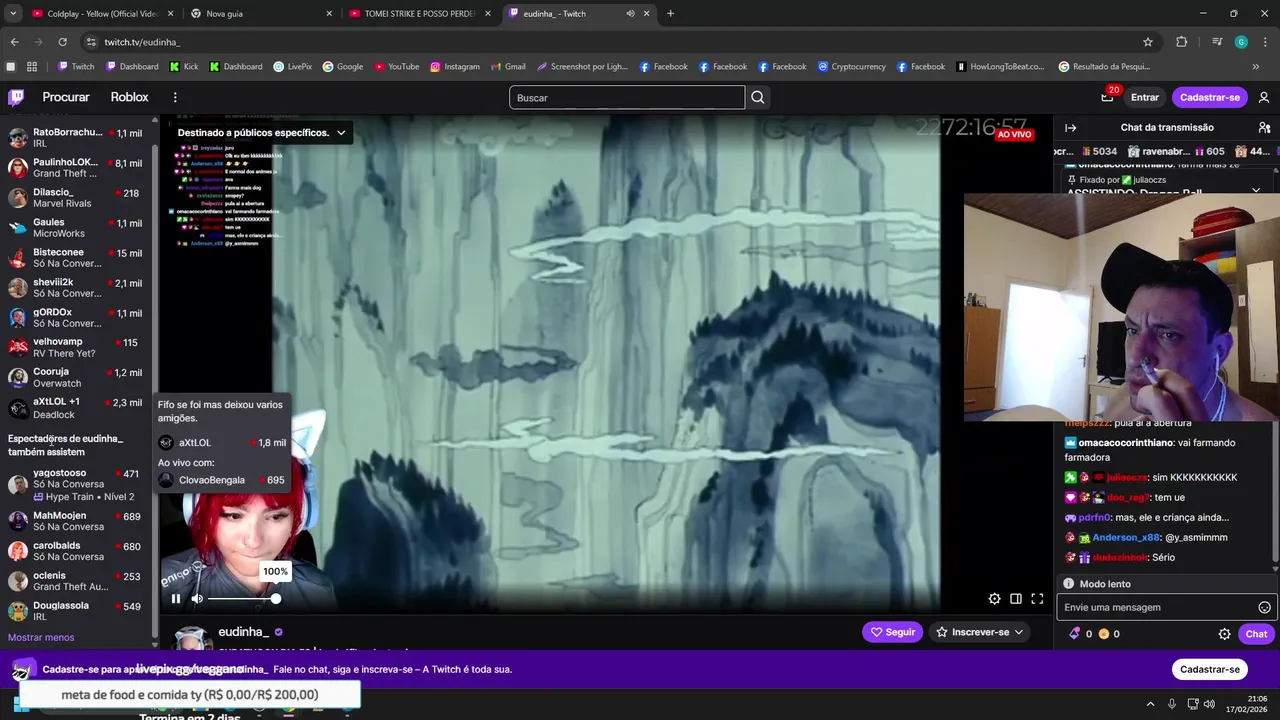This screenshot has width=1280, height=720.
Task: Click the search magnifier button
Action: pyautogui.click(x=758, y=97)
